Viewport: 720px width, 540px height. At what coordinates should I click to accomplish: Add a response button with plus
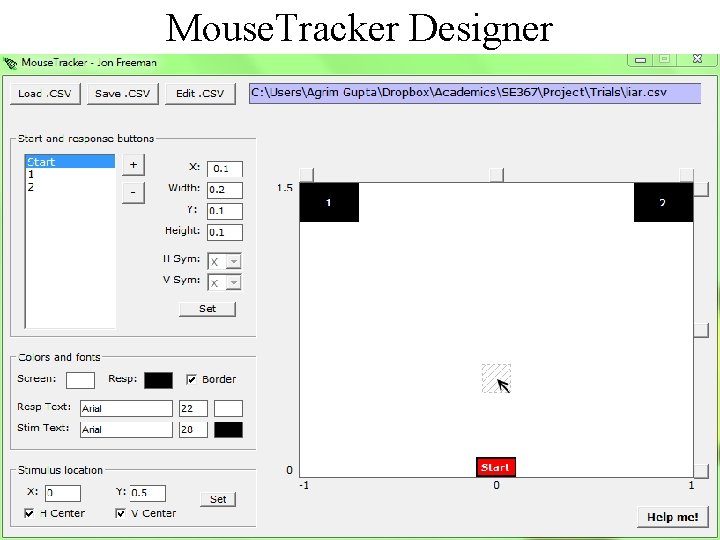pos(133,165)
